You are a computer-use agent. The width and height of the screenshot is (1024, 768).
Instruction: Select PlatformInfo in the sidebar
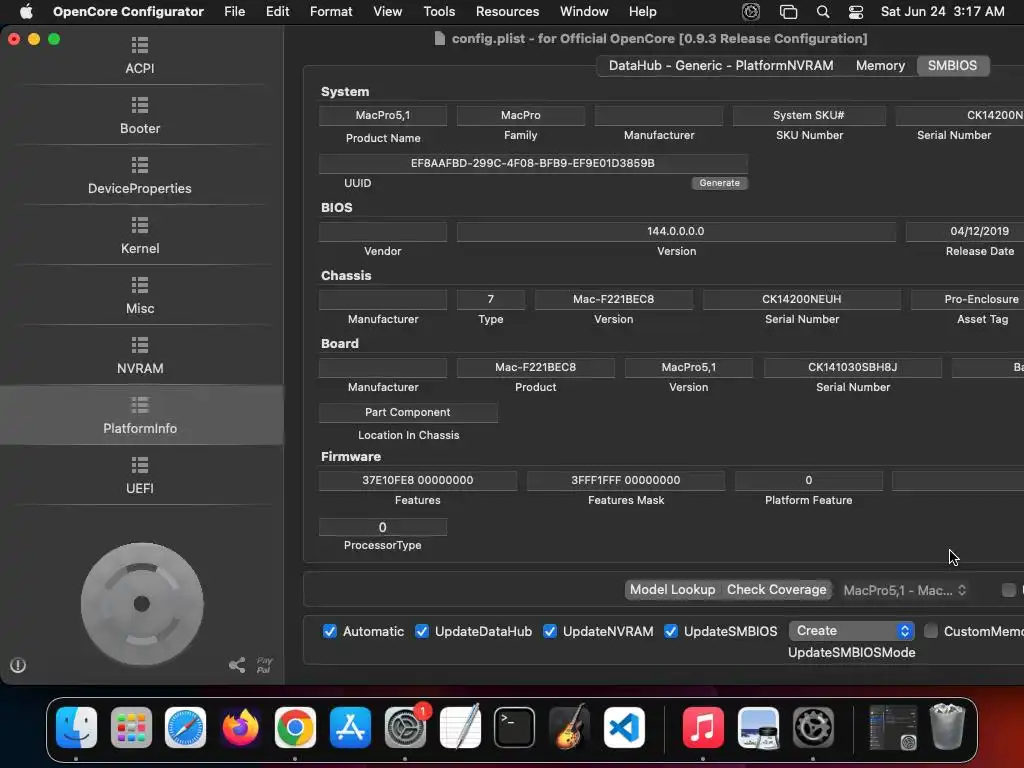pyautogui.click(x=140, y=415)
